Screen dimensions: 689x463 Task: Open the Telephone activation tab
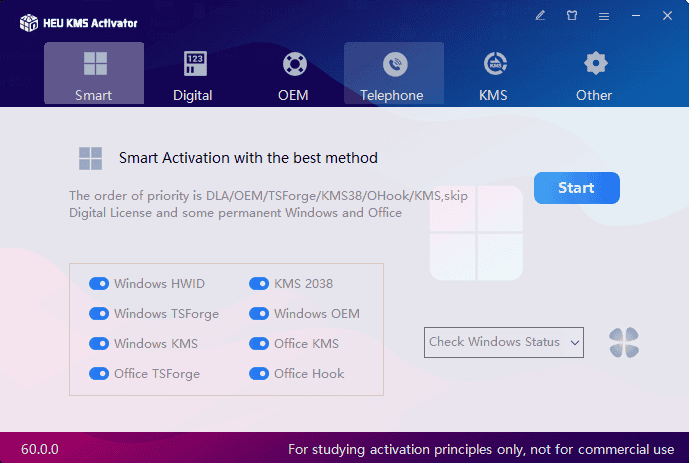pyautogui.click(x=394, y=73)
